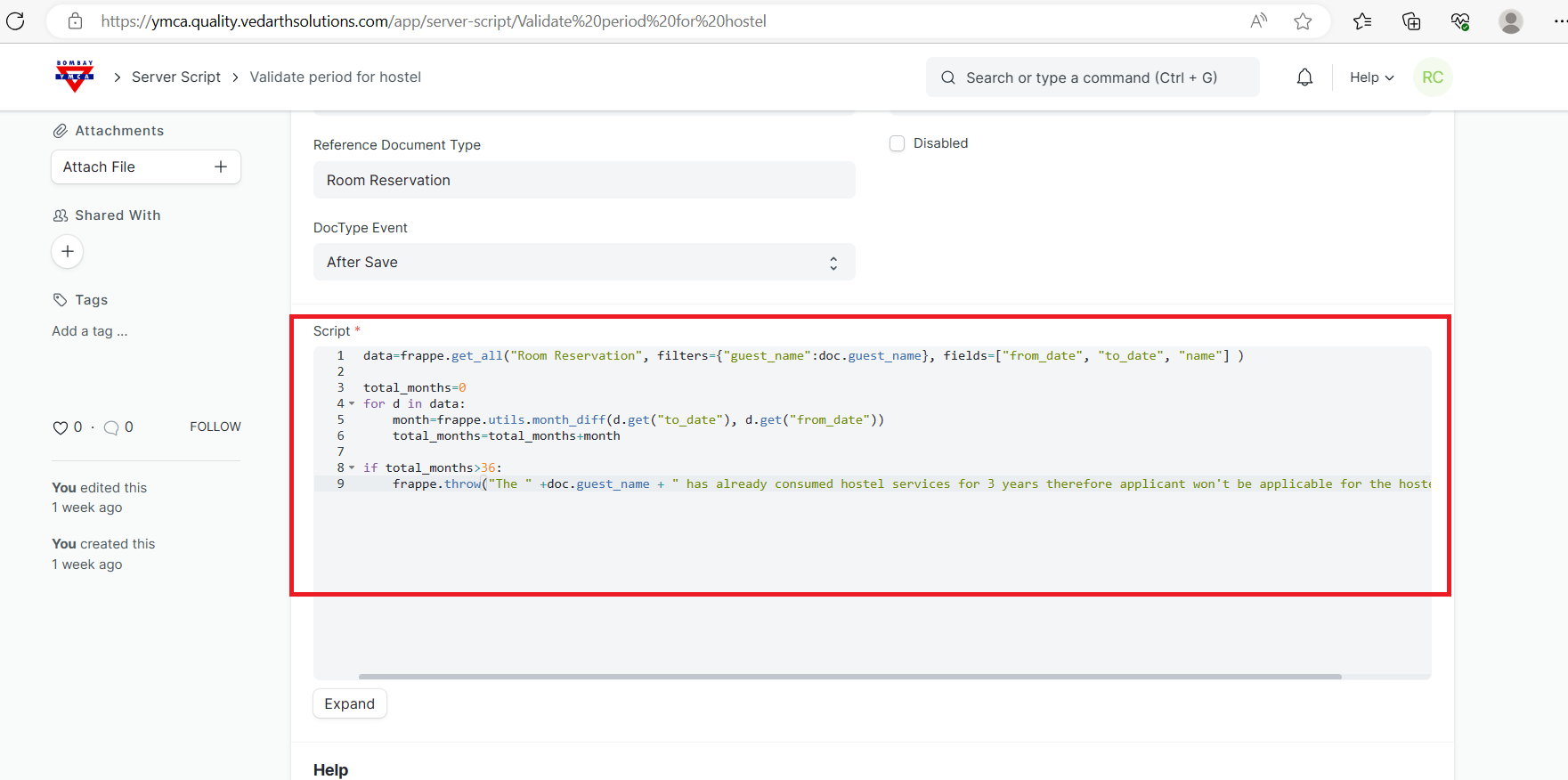This screenshot has height=780, width=1568.
Task: Open the RC user avatar menu
Action: (x=1432, y=77)
